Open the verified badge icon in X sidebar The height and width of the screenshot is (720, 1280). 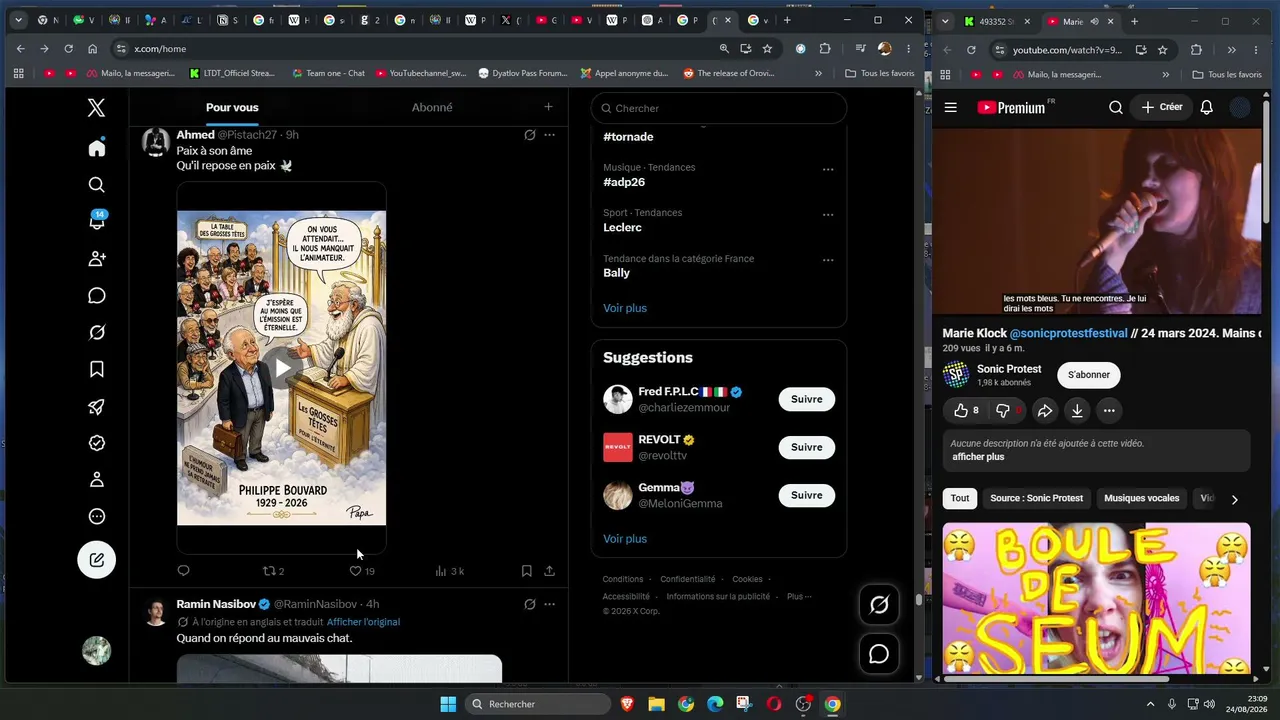(x=97, y=443)
